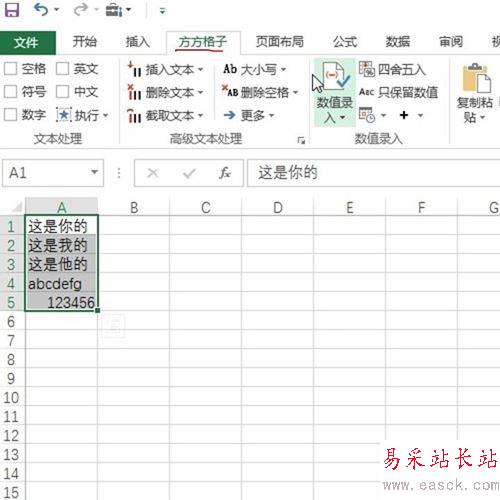Click cell A2 containing 这是我的
This screenshot has width=500, height=500.
[x=61, y=245]
